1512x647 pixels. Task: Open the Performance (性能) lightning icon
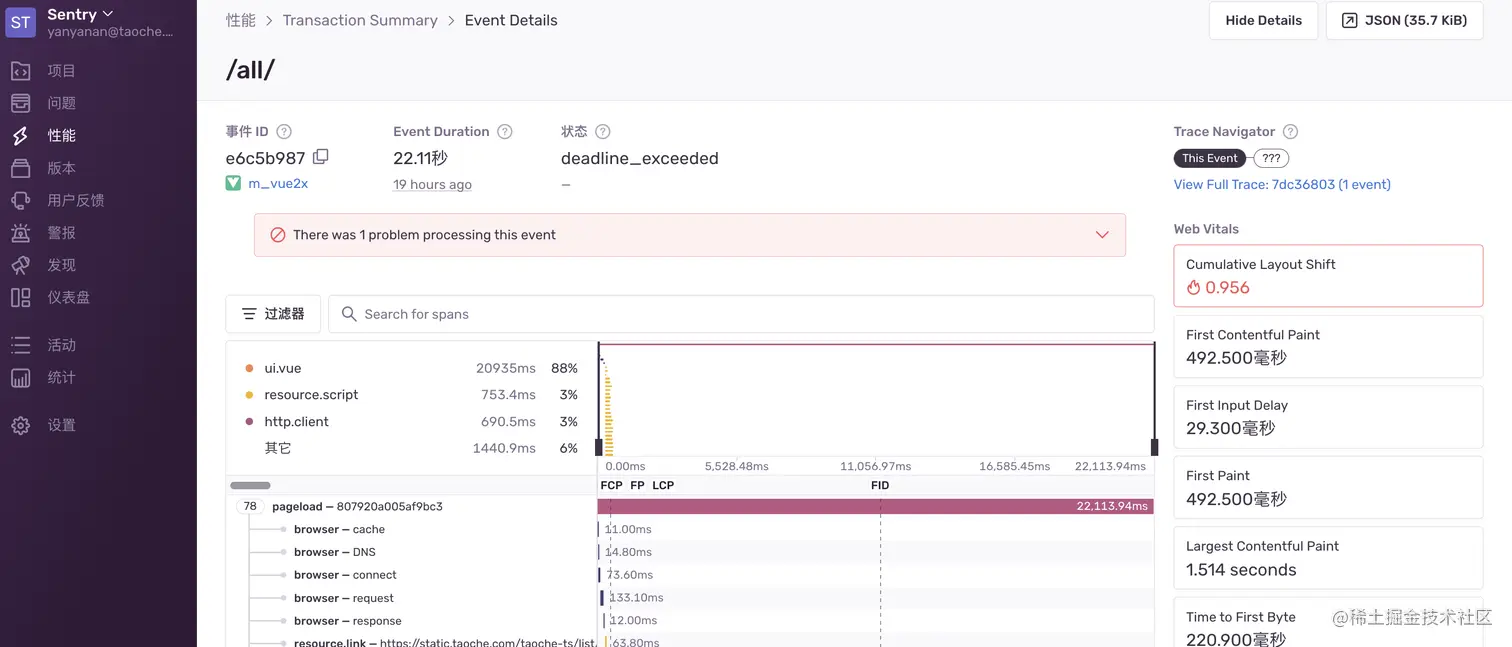(x=20, y=136)
